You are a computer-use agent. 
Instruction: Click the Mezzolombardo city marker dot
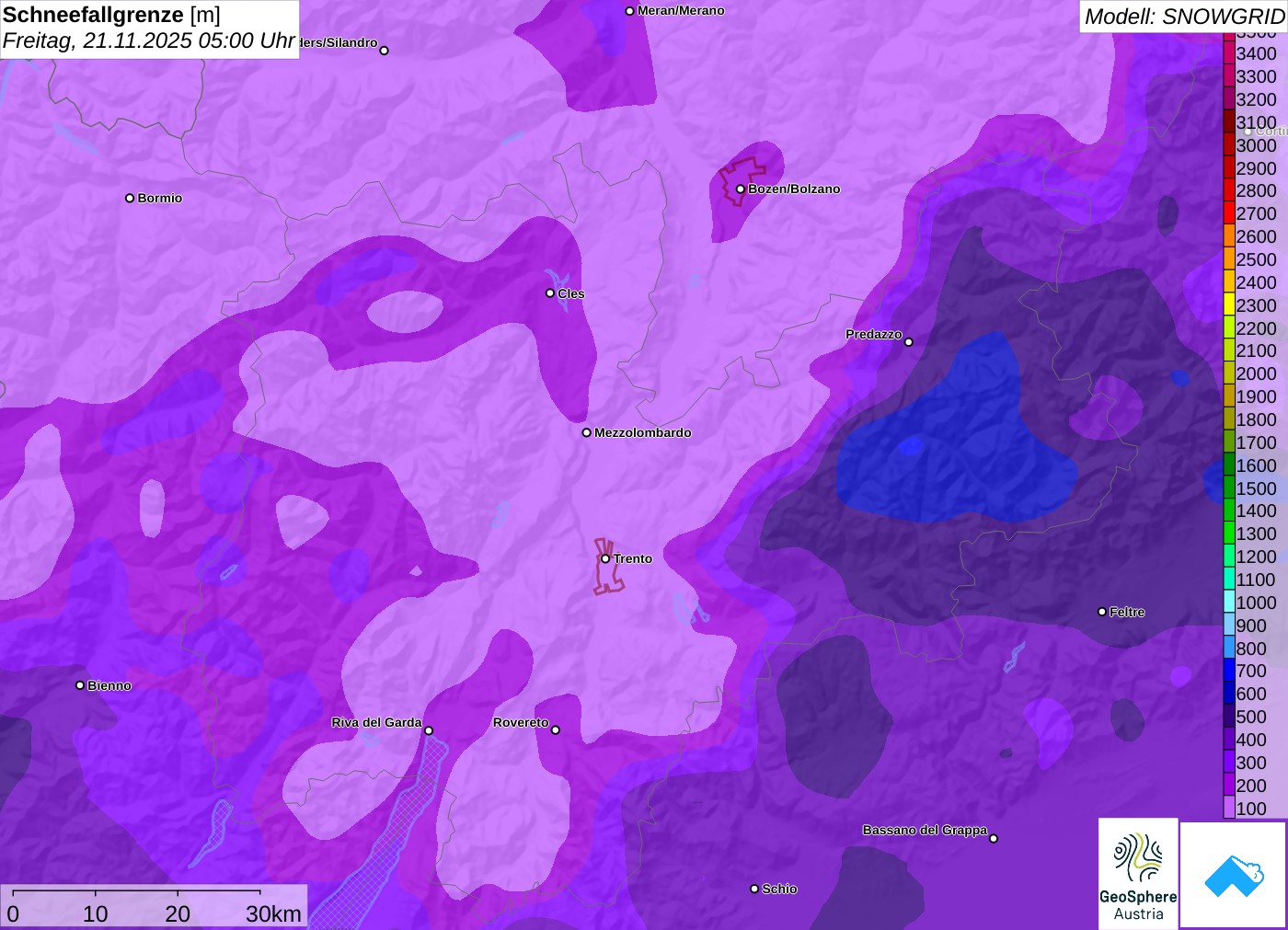(x=586, y=432)
